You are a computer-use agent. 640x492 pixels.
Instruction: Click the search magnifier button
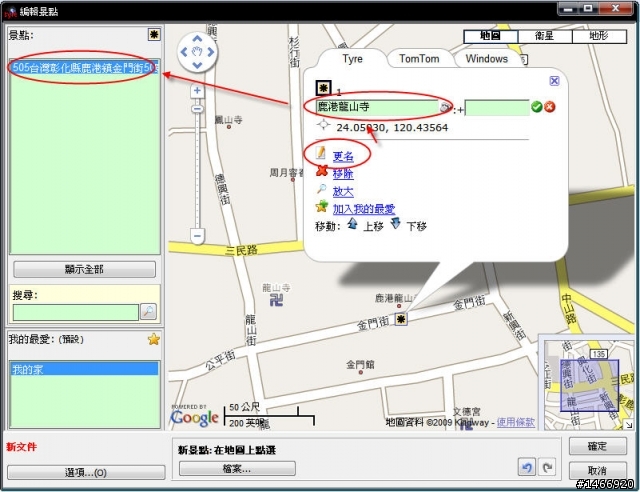(149, 312)
